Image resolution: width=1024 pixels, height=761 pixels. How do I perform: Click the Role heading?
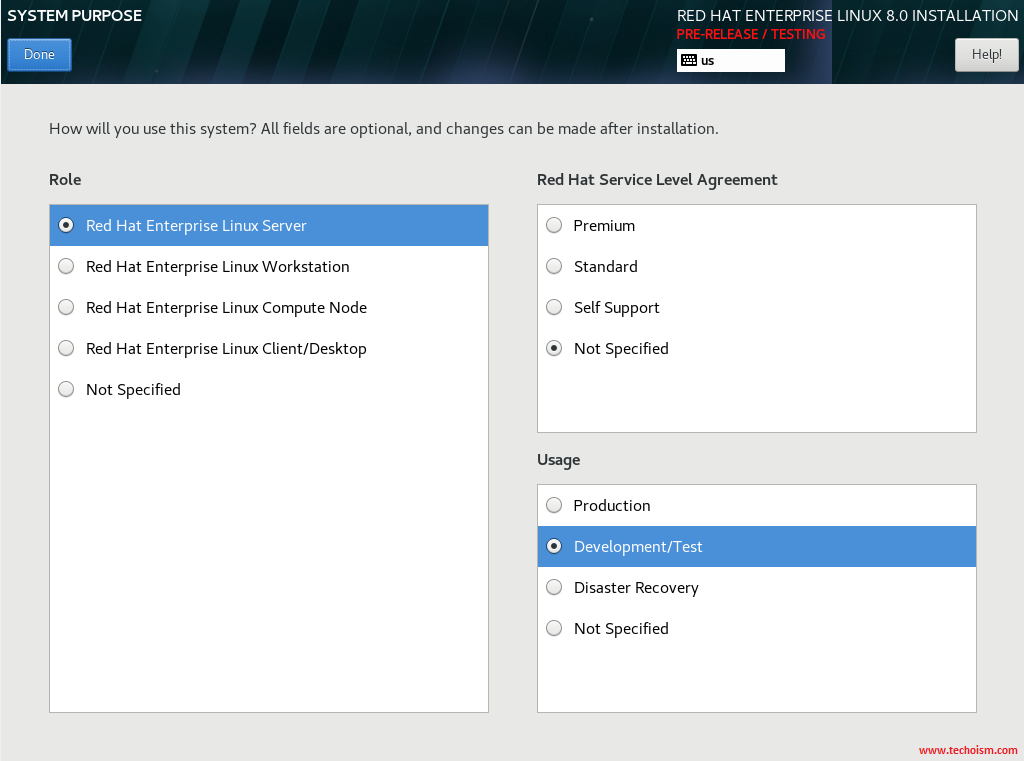[65, 180]
